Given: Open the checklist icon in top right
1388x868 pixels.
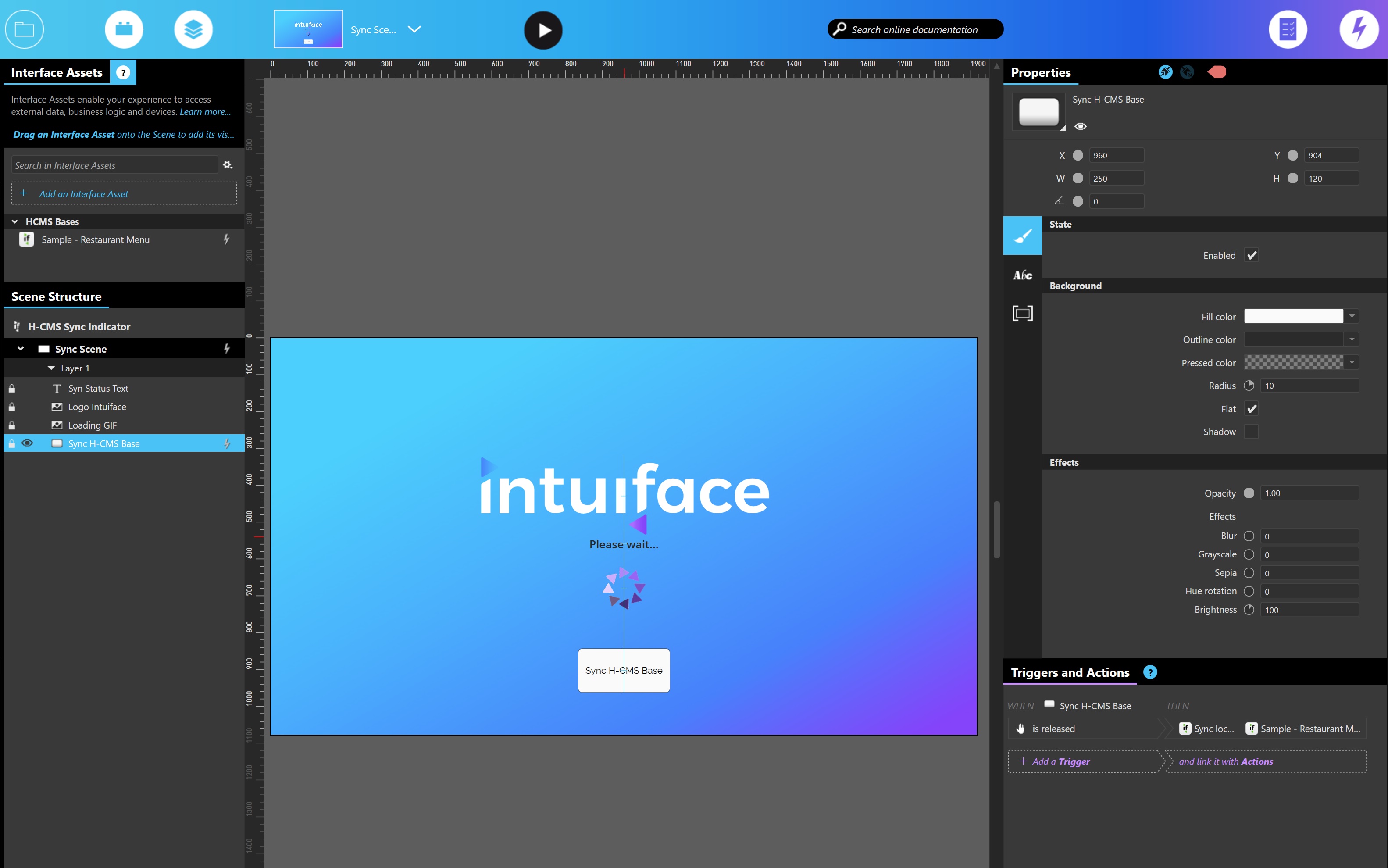Looking at the screenshot, I should [1288, 29].
